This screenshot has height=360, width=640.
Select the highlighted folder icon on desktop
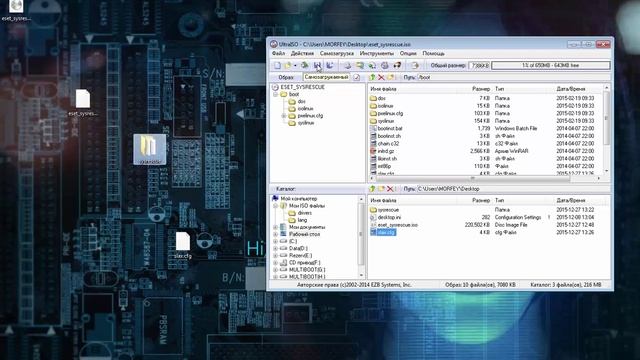(x=150, y=149)
